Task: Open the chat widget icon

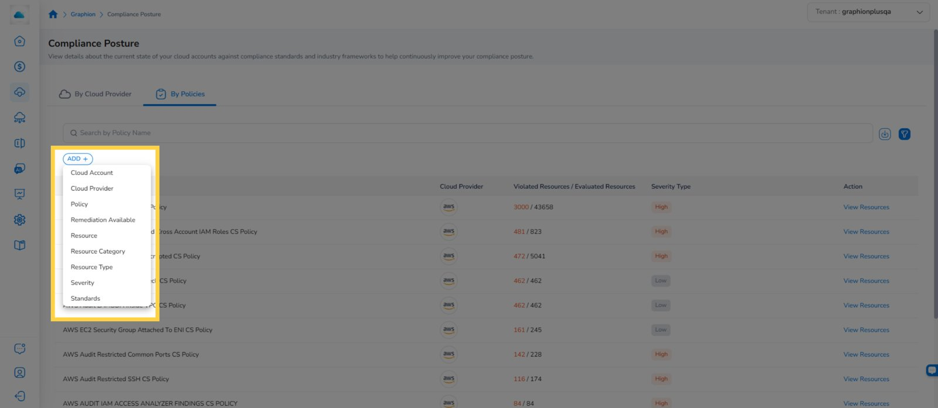Action: 931,370
